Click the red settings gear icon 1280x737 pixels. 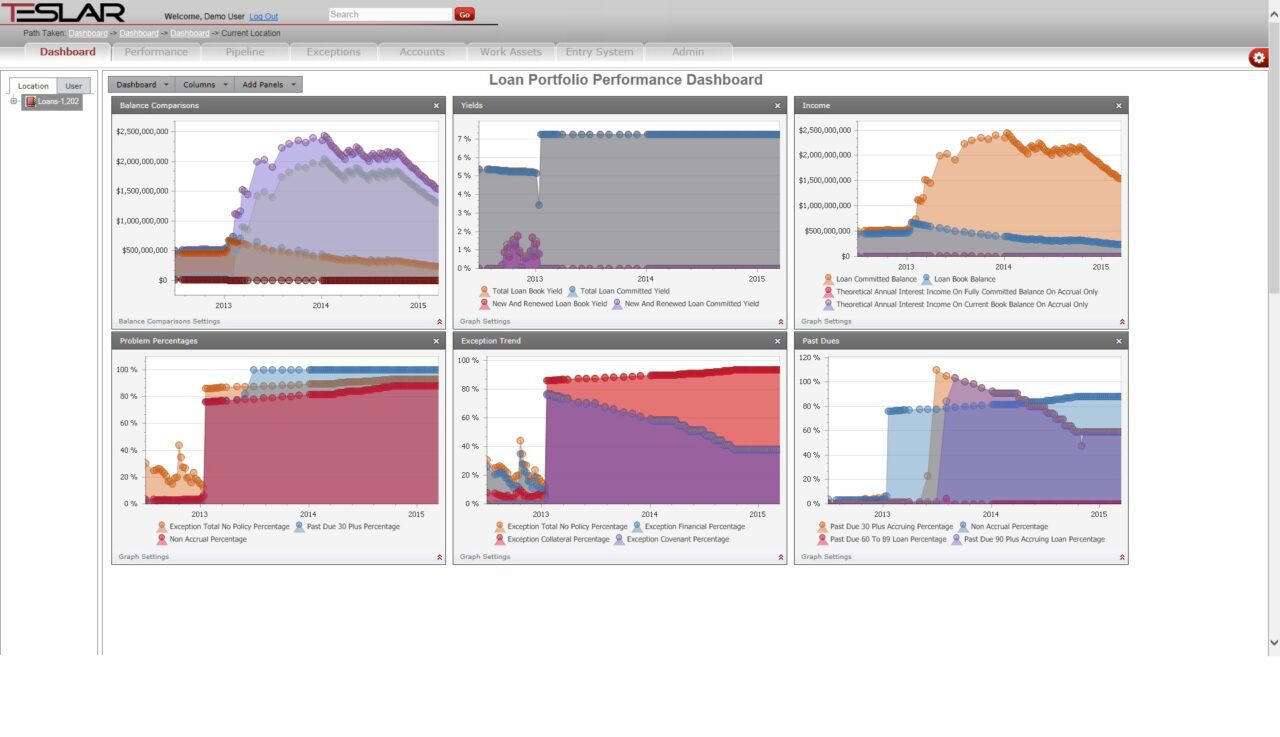point(1258,58)
